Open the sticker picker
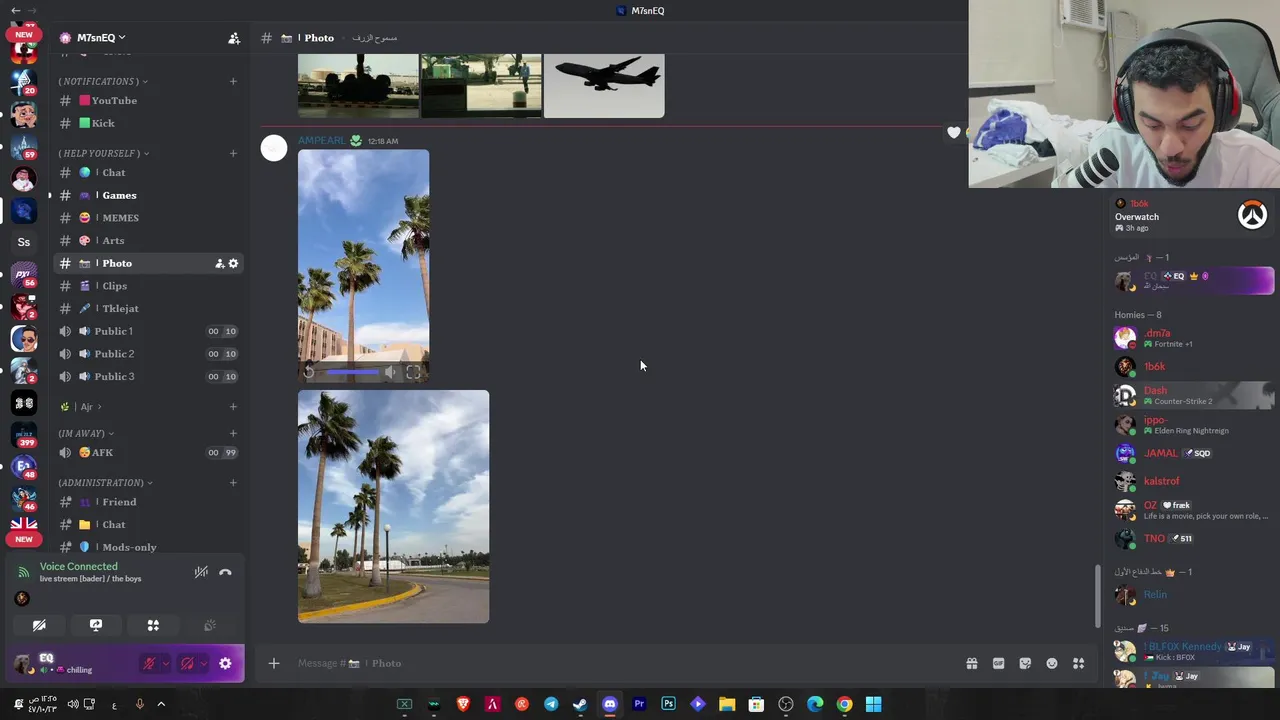 coord(1025,663)
